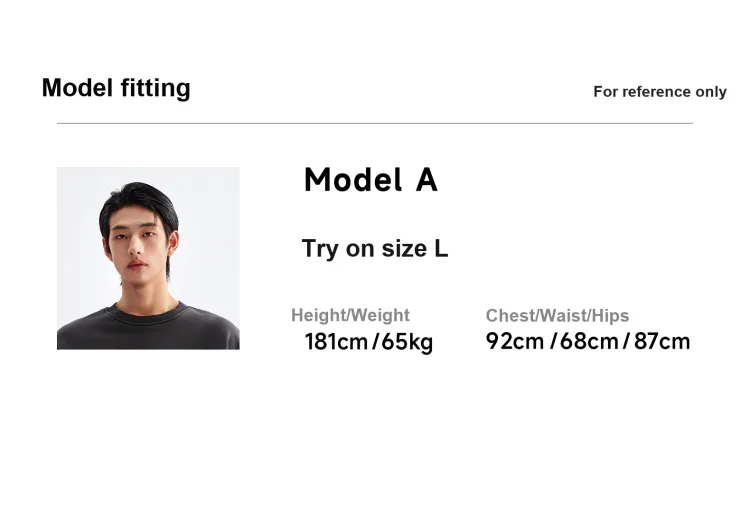Click the horizontal divider line under the heading
This screenshot has height=511, width=750.
tap(375, 123)
